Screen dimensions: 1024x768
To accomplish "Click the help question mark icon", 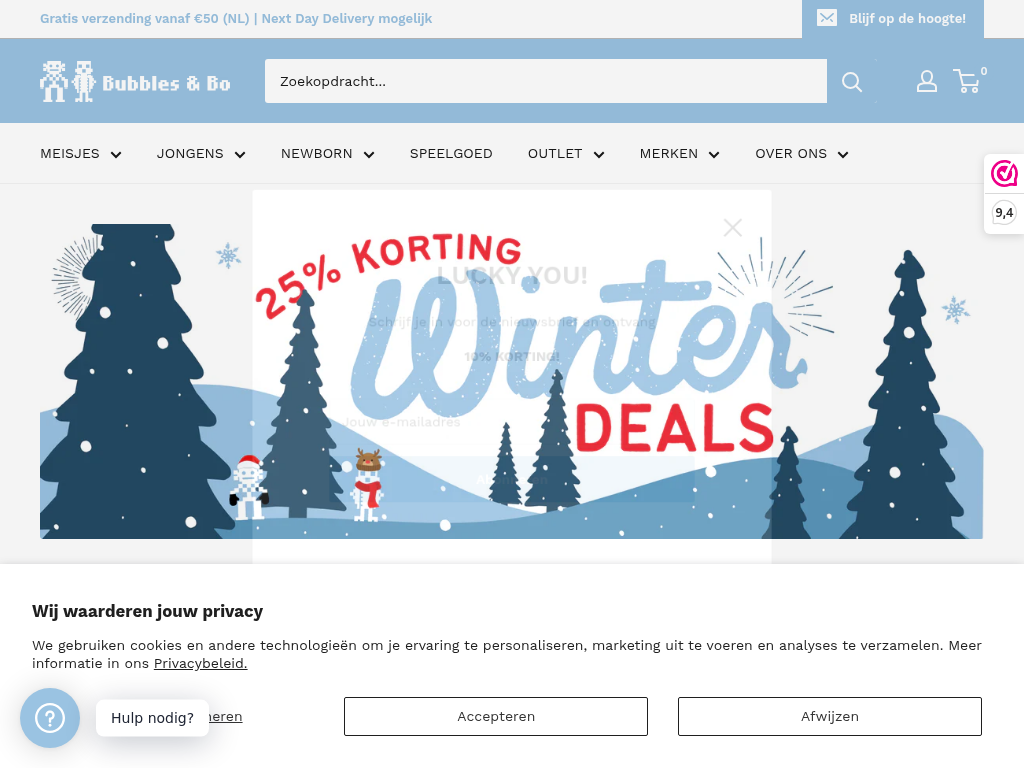I will [50, 718].
